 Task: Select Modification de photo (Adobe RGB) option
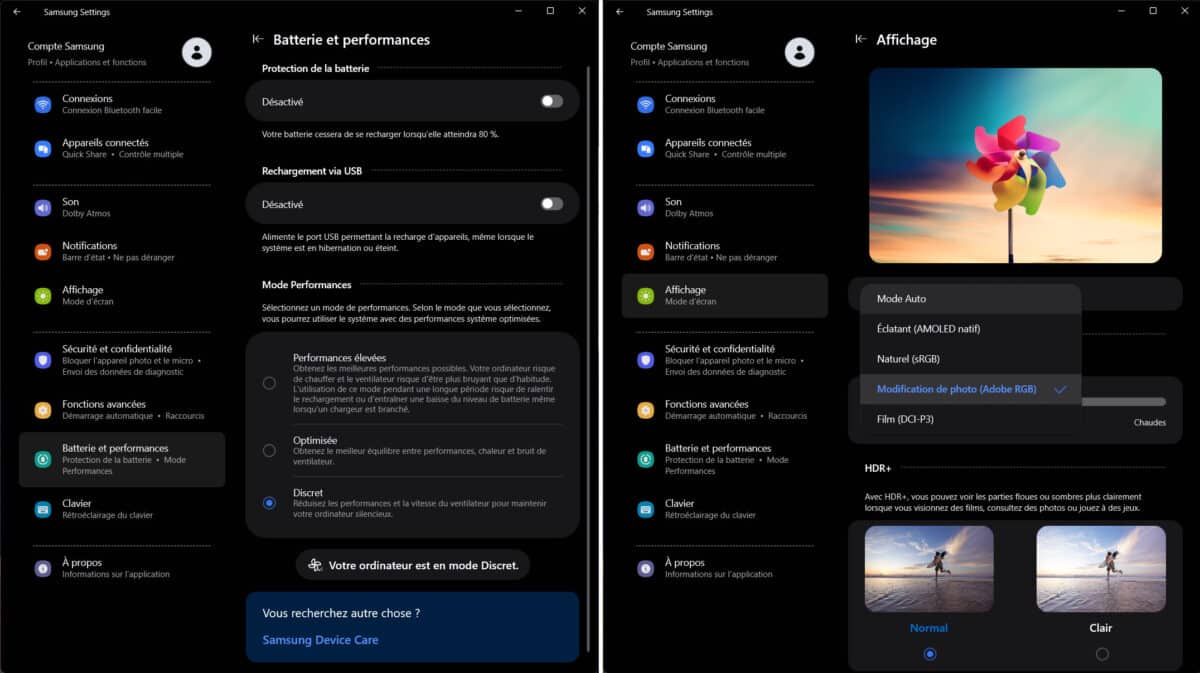coord(971,389)
